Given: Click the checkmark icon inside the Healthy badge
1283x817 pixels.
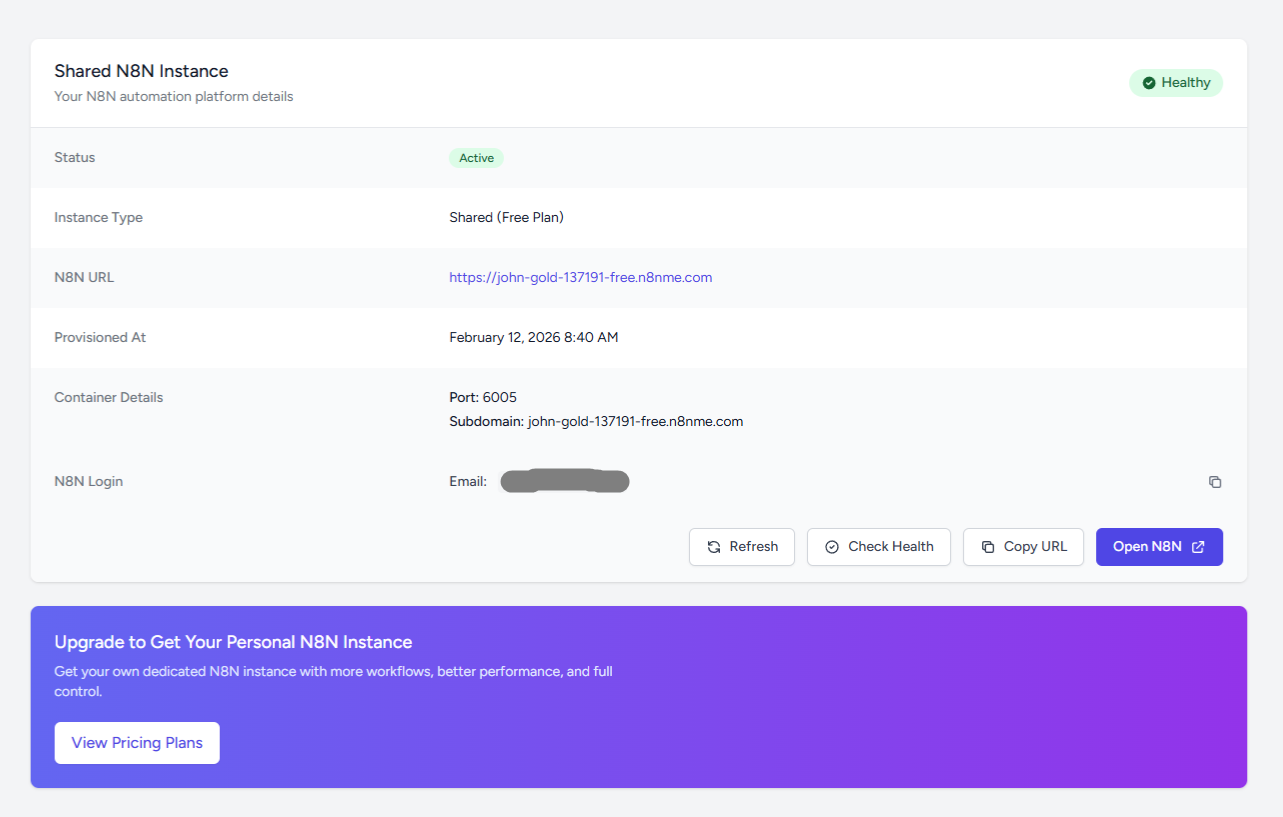Looking at the screenshot, I should tap(1147, 83).
